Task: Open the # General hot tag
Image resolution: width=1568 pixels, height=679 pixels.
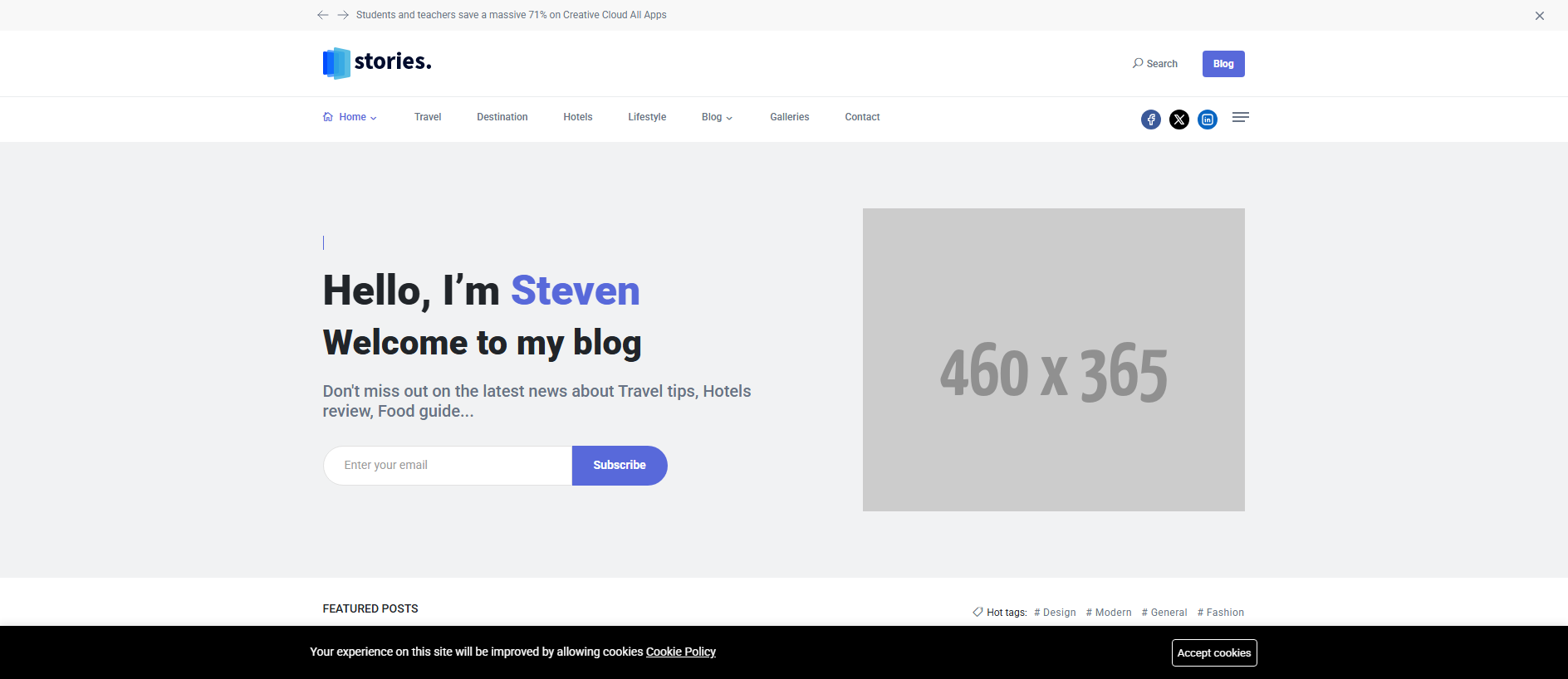Action: click(1164, 613)
